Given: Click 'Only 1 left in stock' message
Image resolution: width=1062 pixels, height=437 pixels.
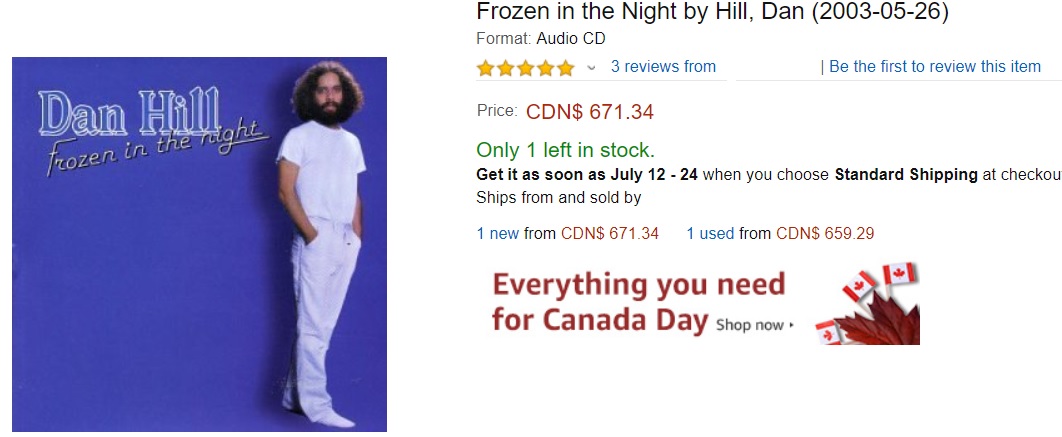Looking at the screenshot, I should (x=565, y=150).
